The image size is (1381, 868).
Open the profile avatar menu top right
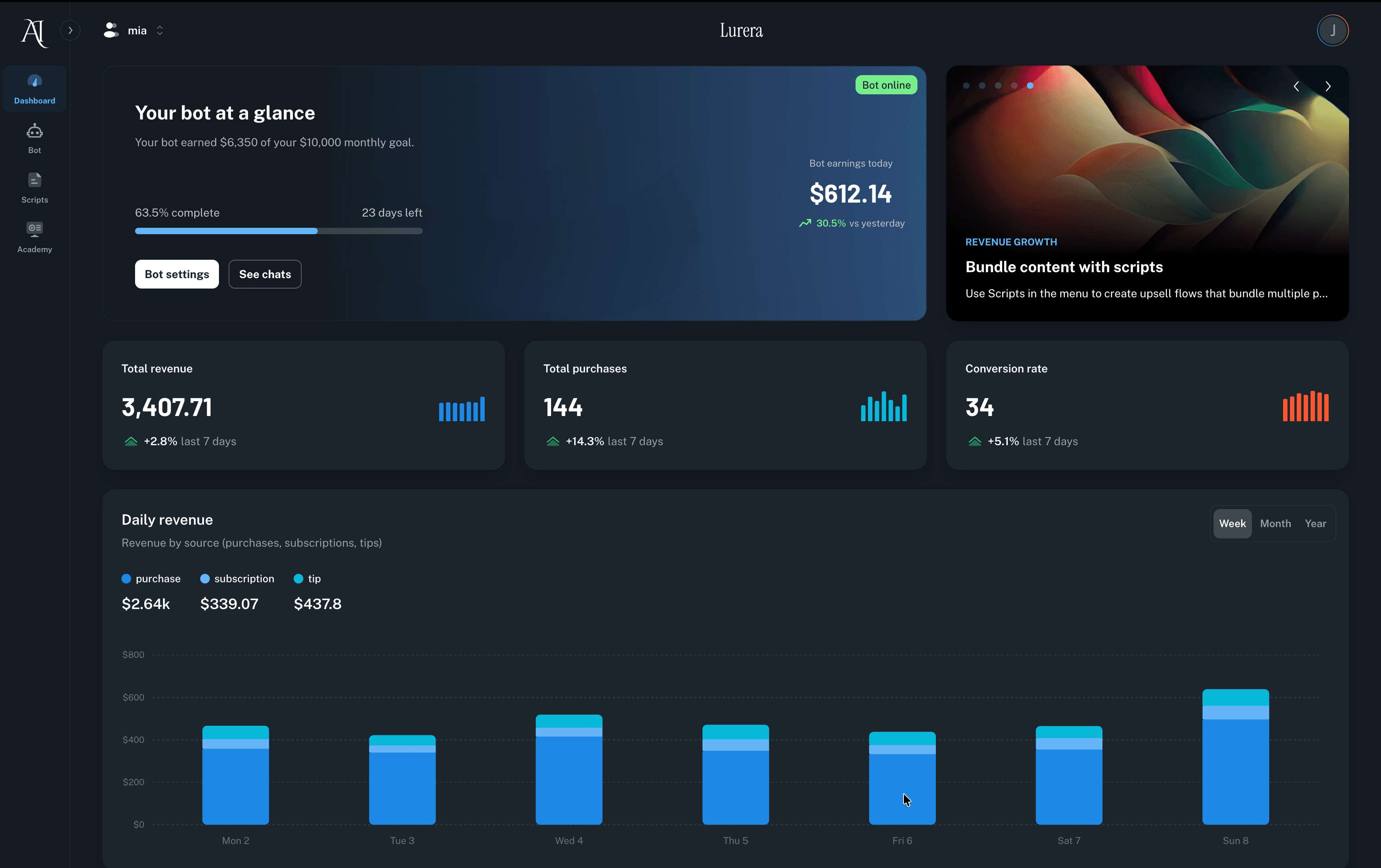[1333, 30]
